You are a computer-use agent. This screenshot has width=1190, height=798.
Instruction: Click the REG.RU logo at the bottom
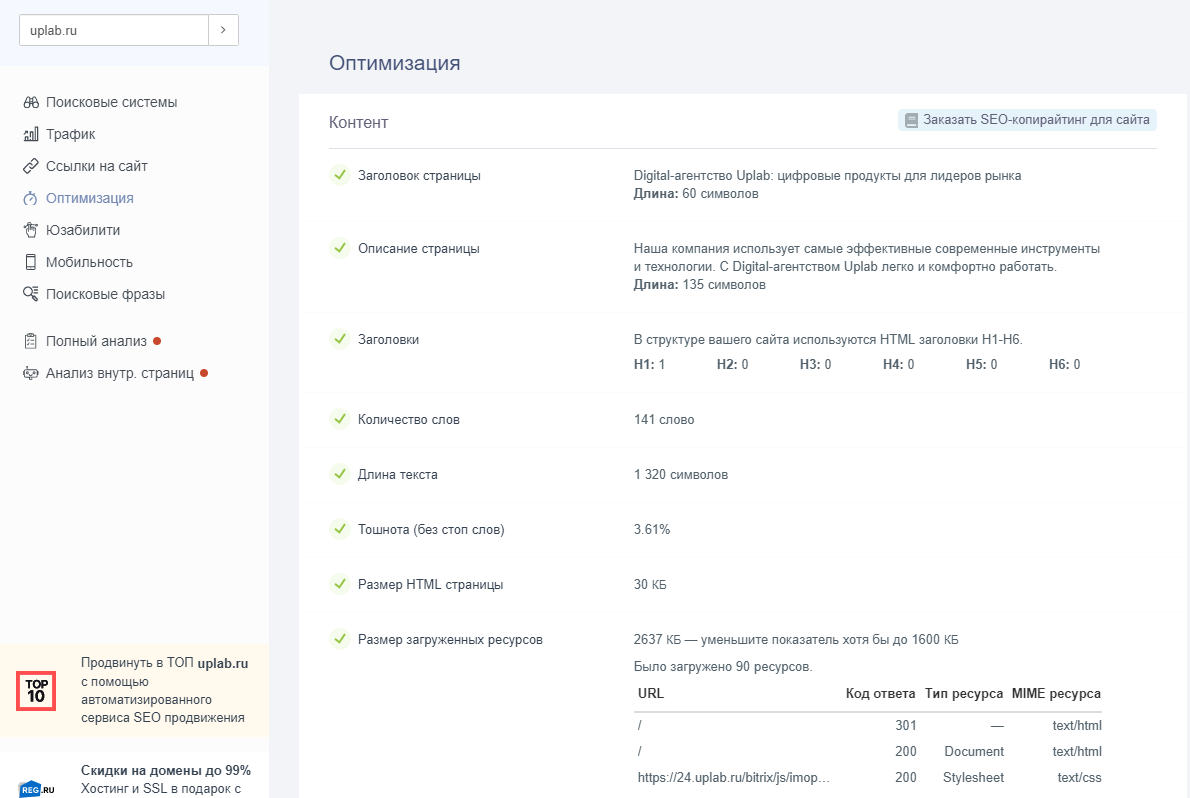tap(33, 789)
